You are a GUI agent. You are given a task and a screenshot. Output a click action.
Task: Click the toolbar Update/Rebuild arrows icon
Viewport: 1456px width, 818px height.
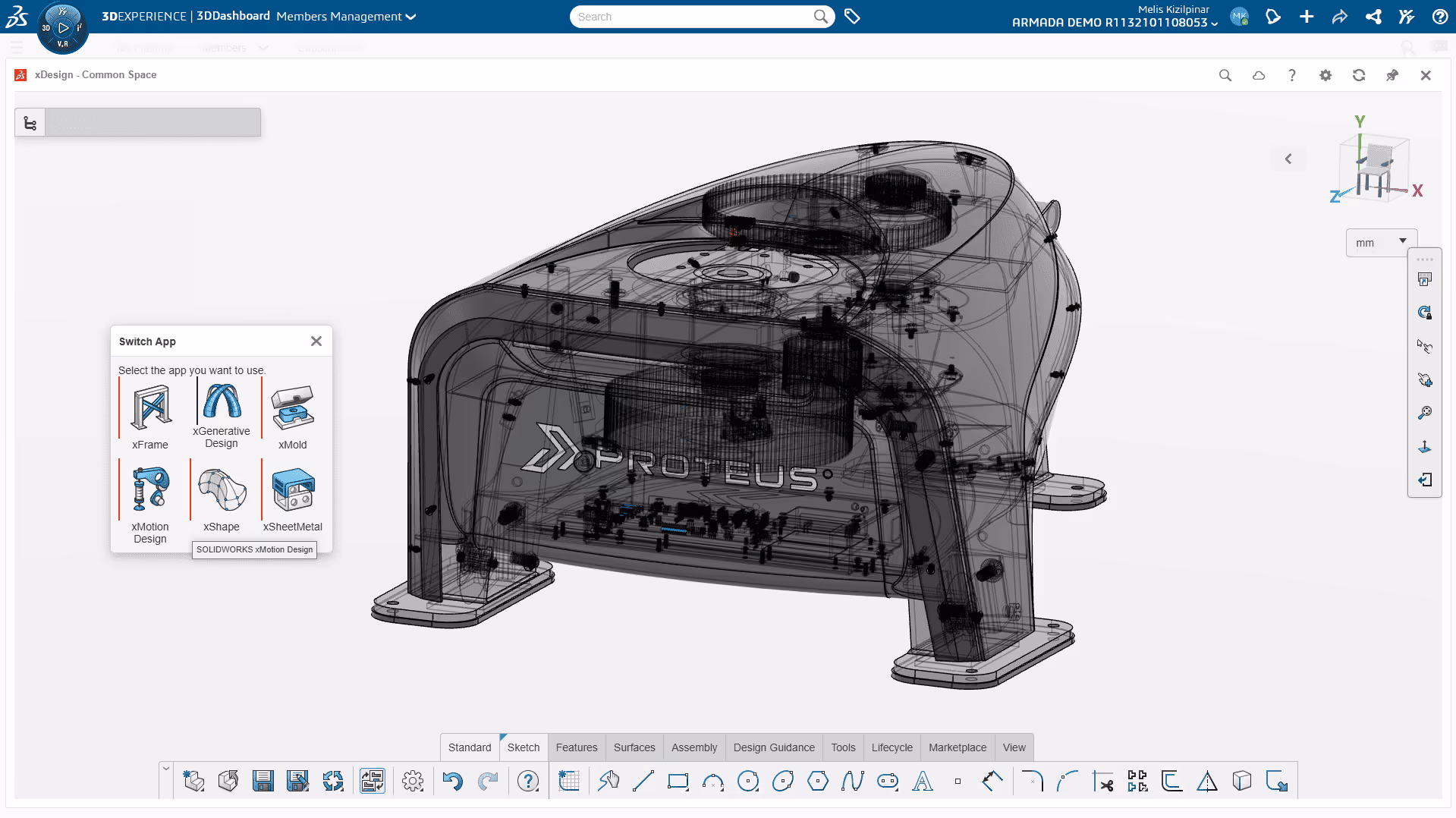(x=333, y=781)
